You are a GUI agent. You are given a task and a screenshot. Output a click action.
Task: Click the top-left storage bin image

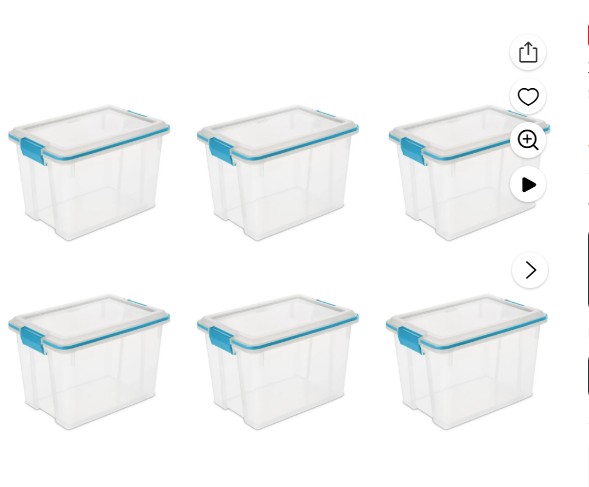pyautogui.click(x=89, y=173)
